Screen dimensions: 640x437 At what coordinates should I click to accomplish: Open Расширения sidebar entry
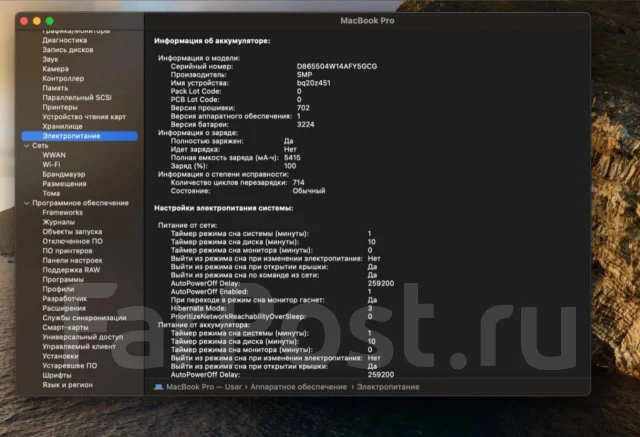tap(64, 308)
